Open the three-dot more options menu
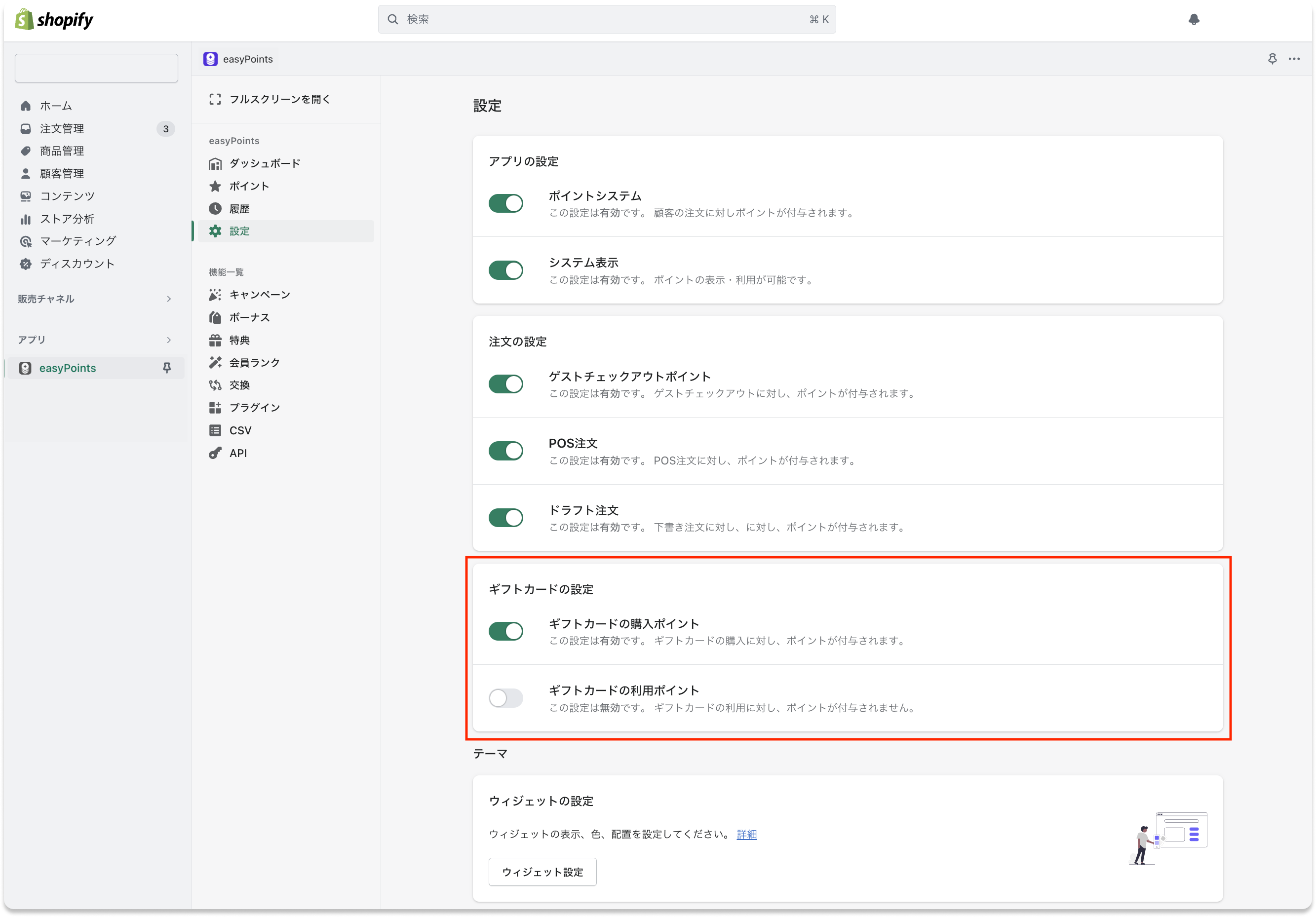The image size is (1316, 917). point(1294,58)
